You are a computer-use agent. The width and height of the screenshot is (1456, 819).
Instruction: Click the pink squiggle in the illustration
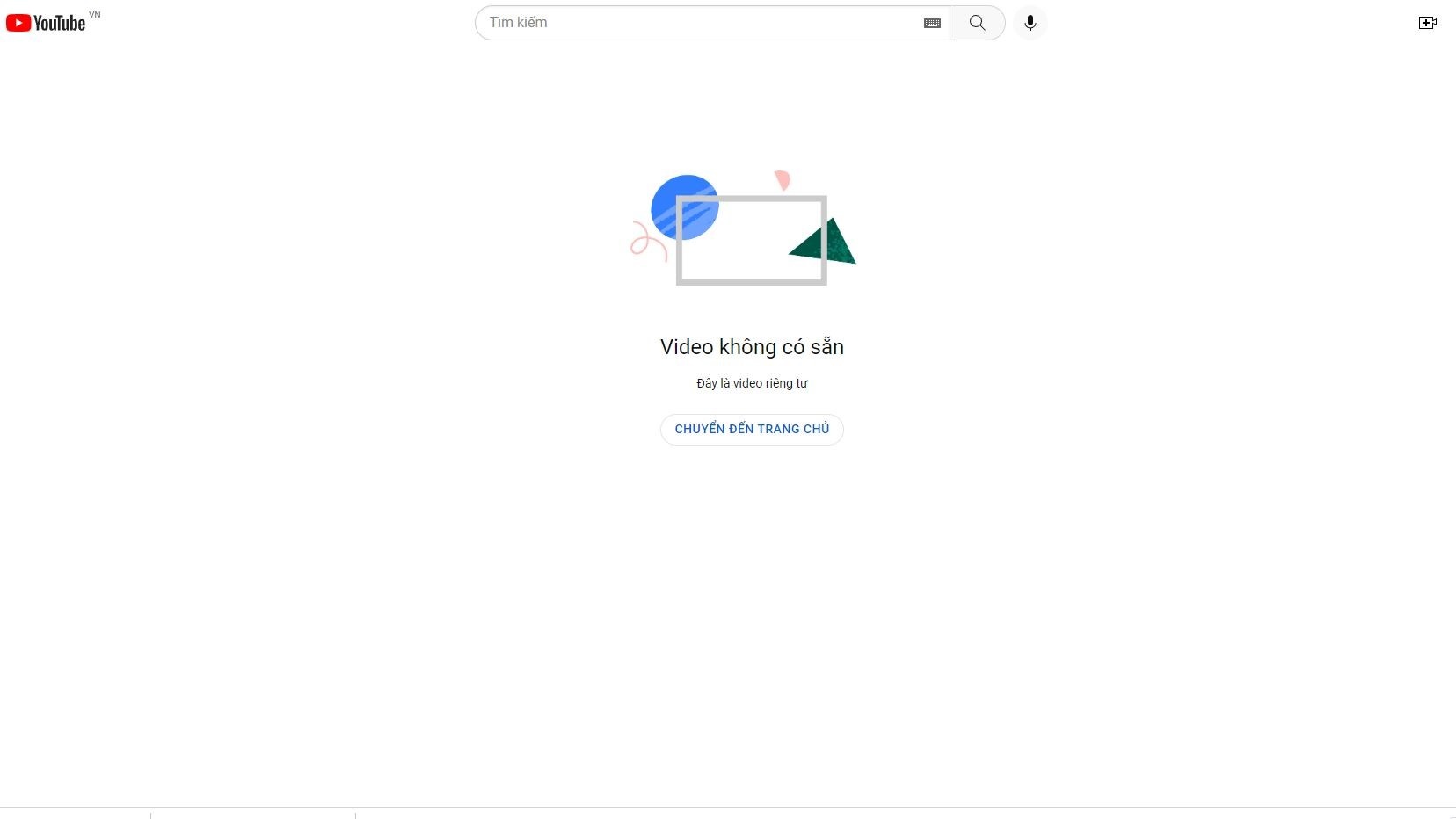point(648,241)
